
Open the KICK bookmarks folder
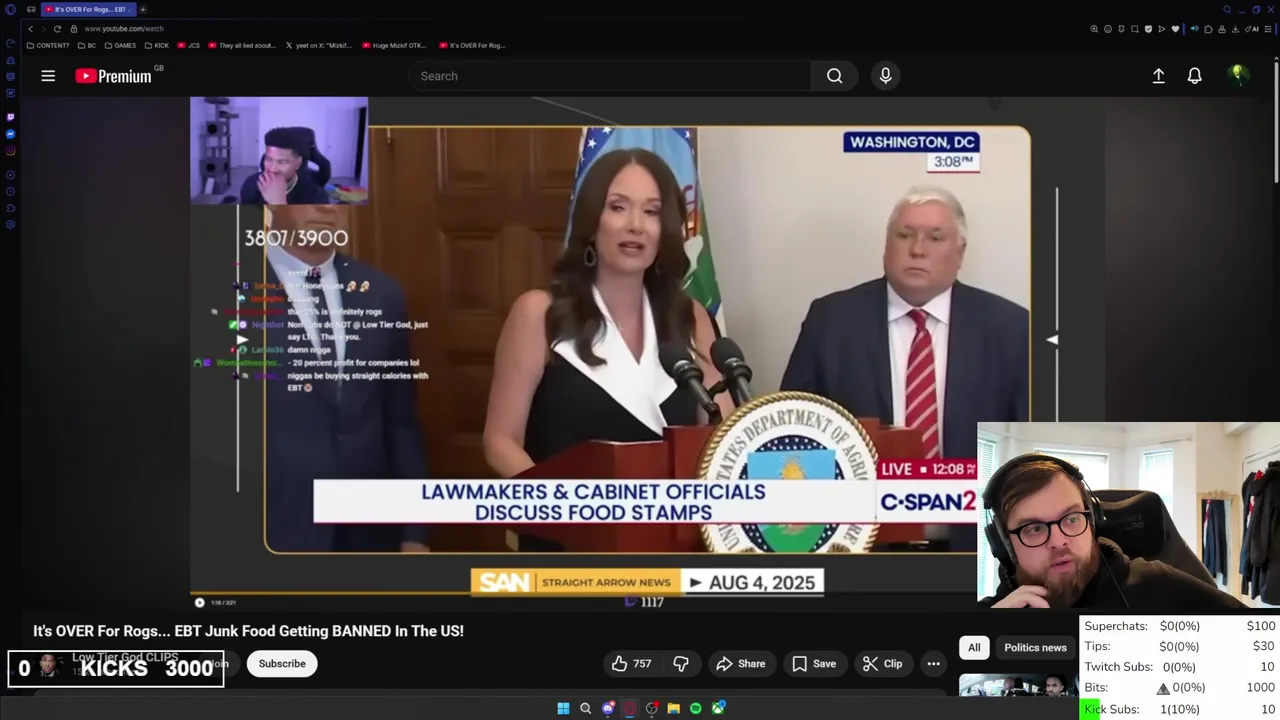coord(157,45)
